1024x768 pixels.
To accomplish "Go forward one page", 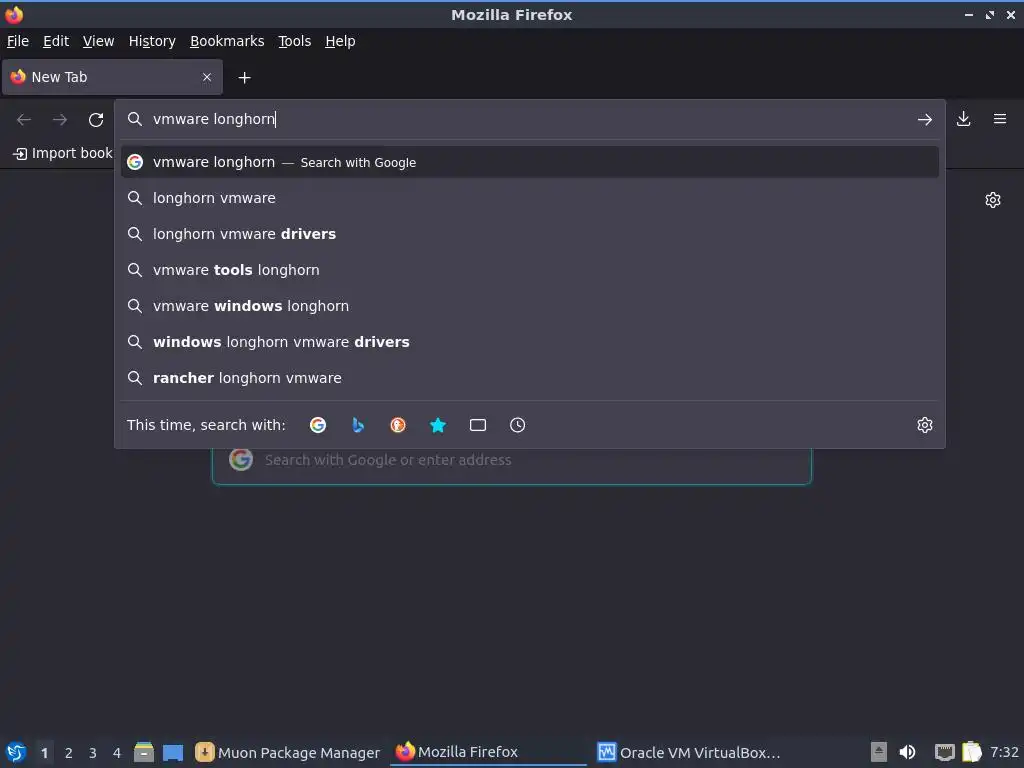I will click(60, 120).
